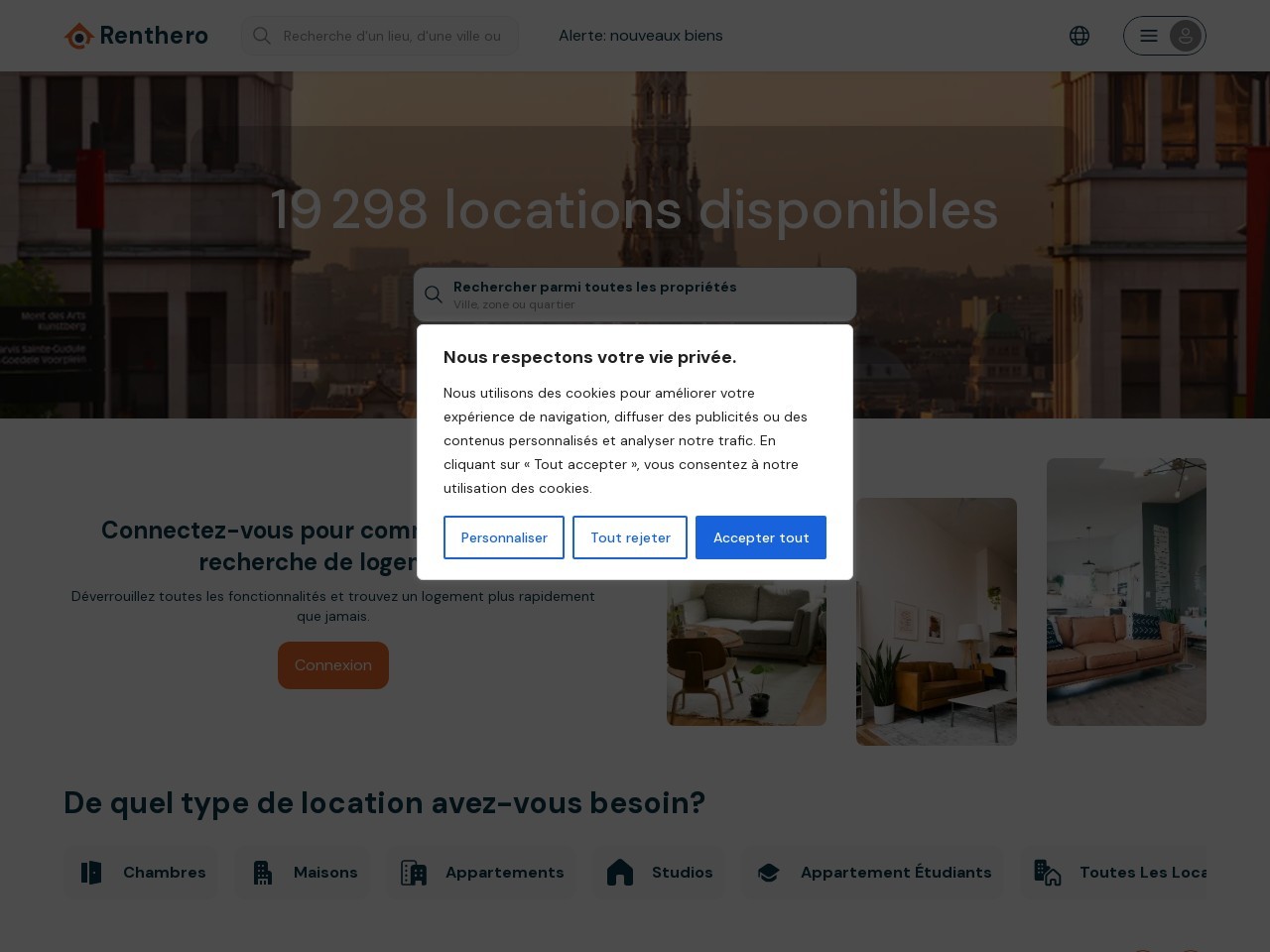Click the Appartements buildings icon
The image size is (1270, 952).
[414, 873]
